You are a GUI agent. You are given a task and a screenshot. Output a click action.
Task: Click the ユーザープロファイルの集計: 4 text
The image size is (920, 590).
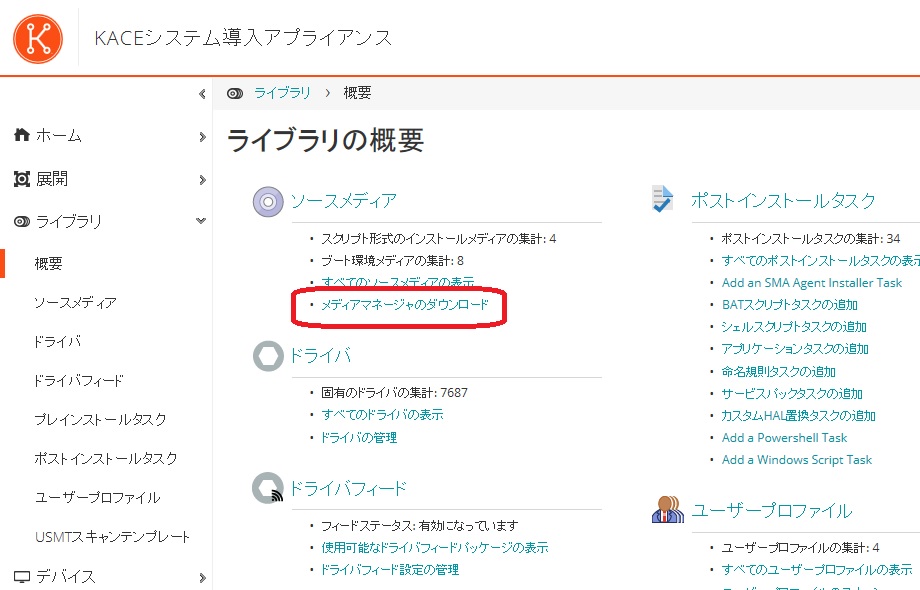[x=800, y=548]
